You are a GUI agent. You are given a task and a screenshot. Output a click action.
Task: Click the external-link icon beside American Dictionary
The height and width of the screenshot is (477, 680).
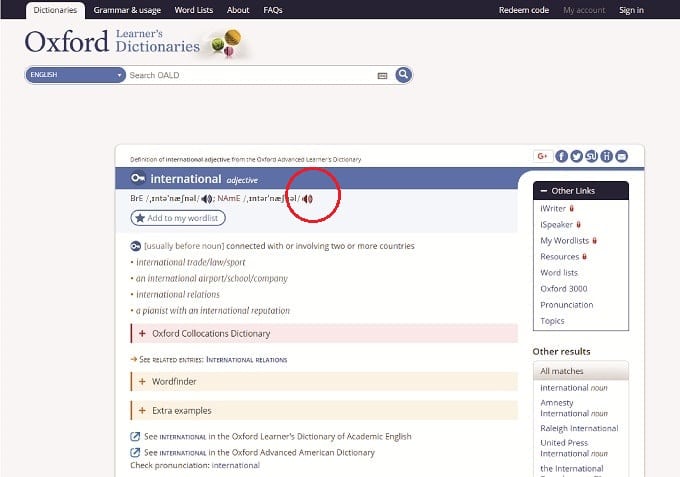(x=135, y=452)
